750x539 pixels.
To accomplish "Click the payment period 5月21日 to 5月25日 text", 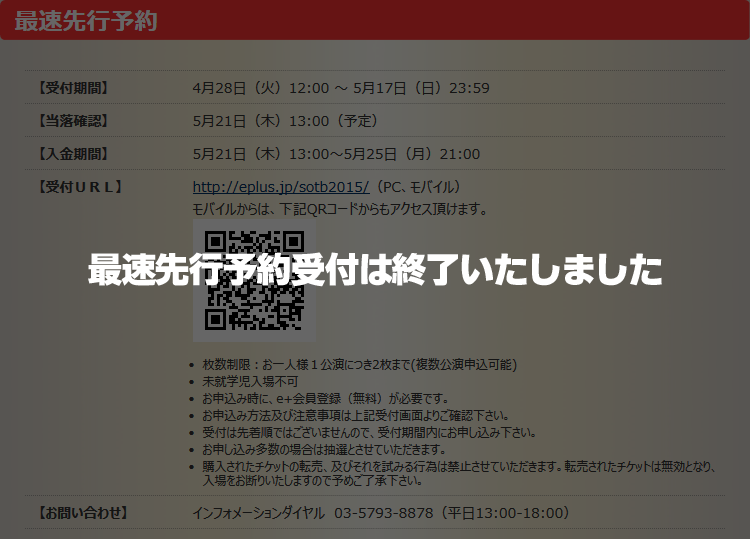I will 336,154.
